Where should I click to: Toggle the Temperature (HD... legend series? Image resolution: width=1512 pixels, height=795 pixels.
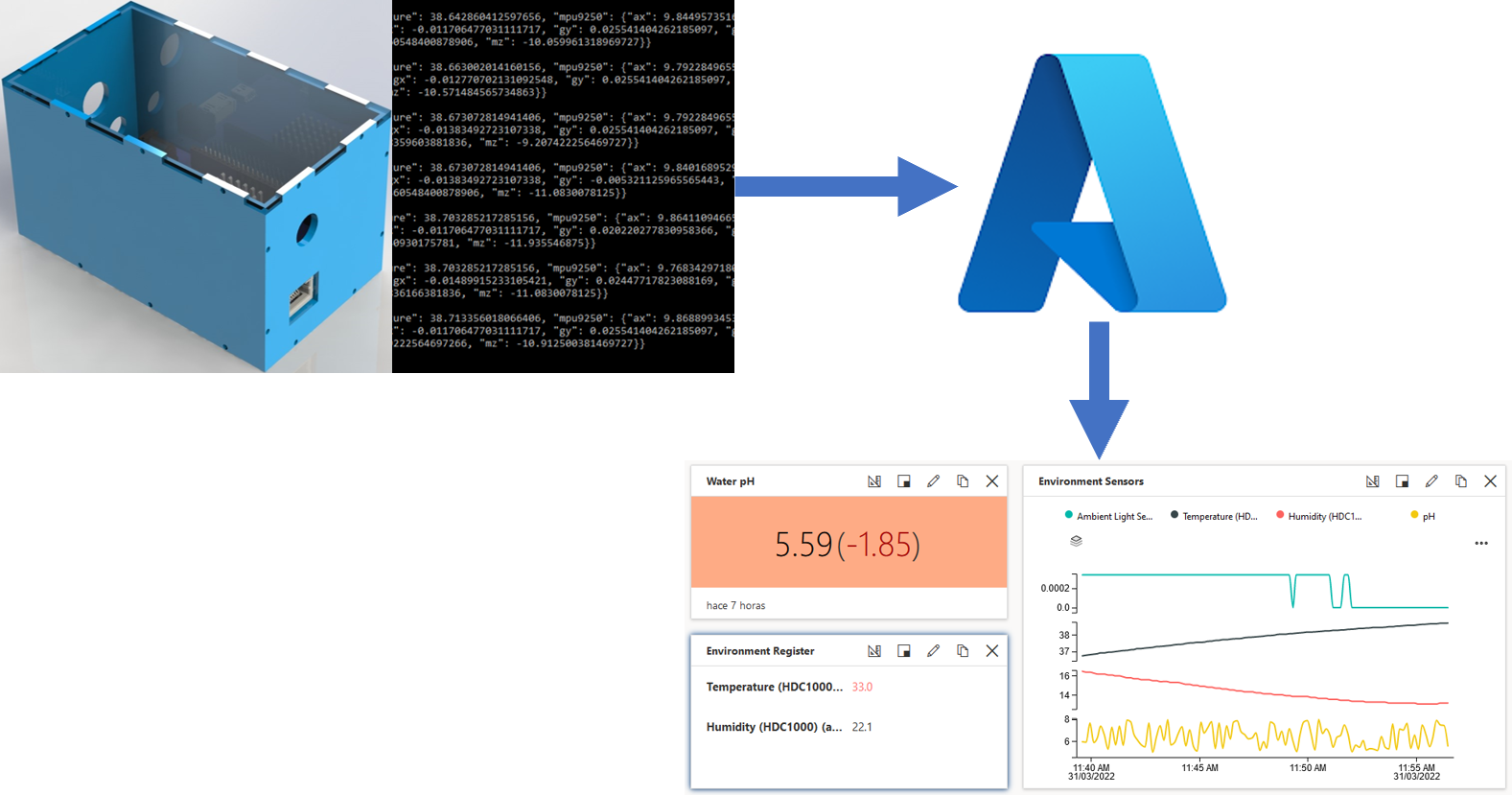1214,516
